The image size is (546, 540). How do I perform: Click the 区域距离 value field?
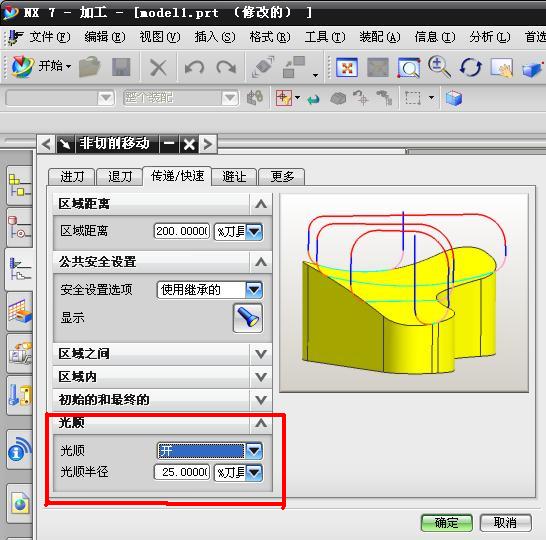coord(182,231)
